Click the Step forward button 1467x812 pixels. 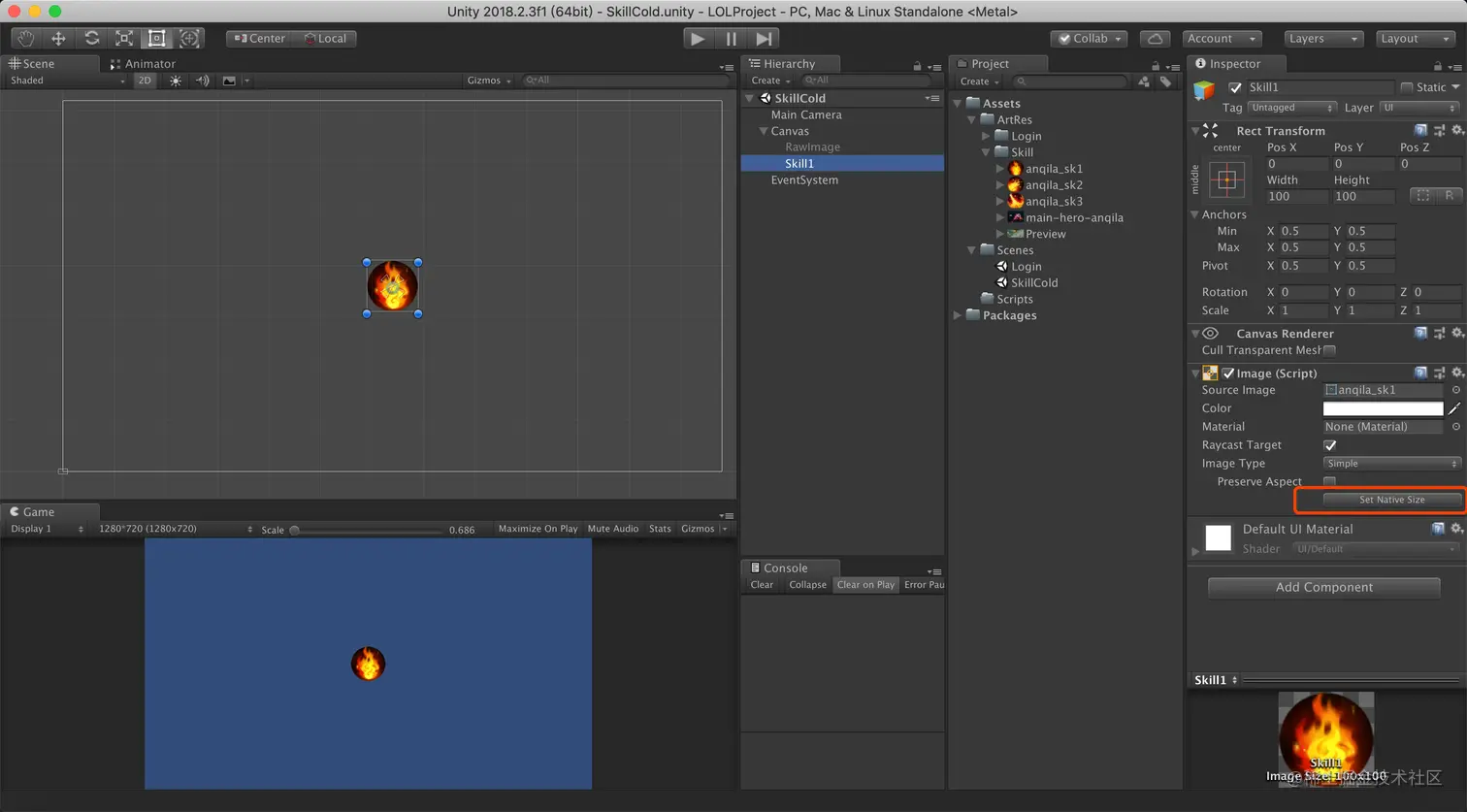point(764,38)
